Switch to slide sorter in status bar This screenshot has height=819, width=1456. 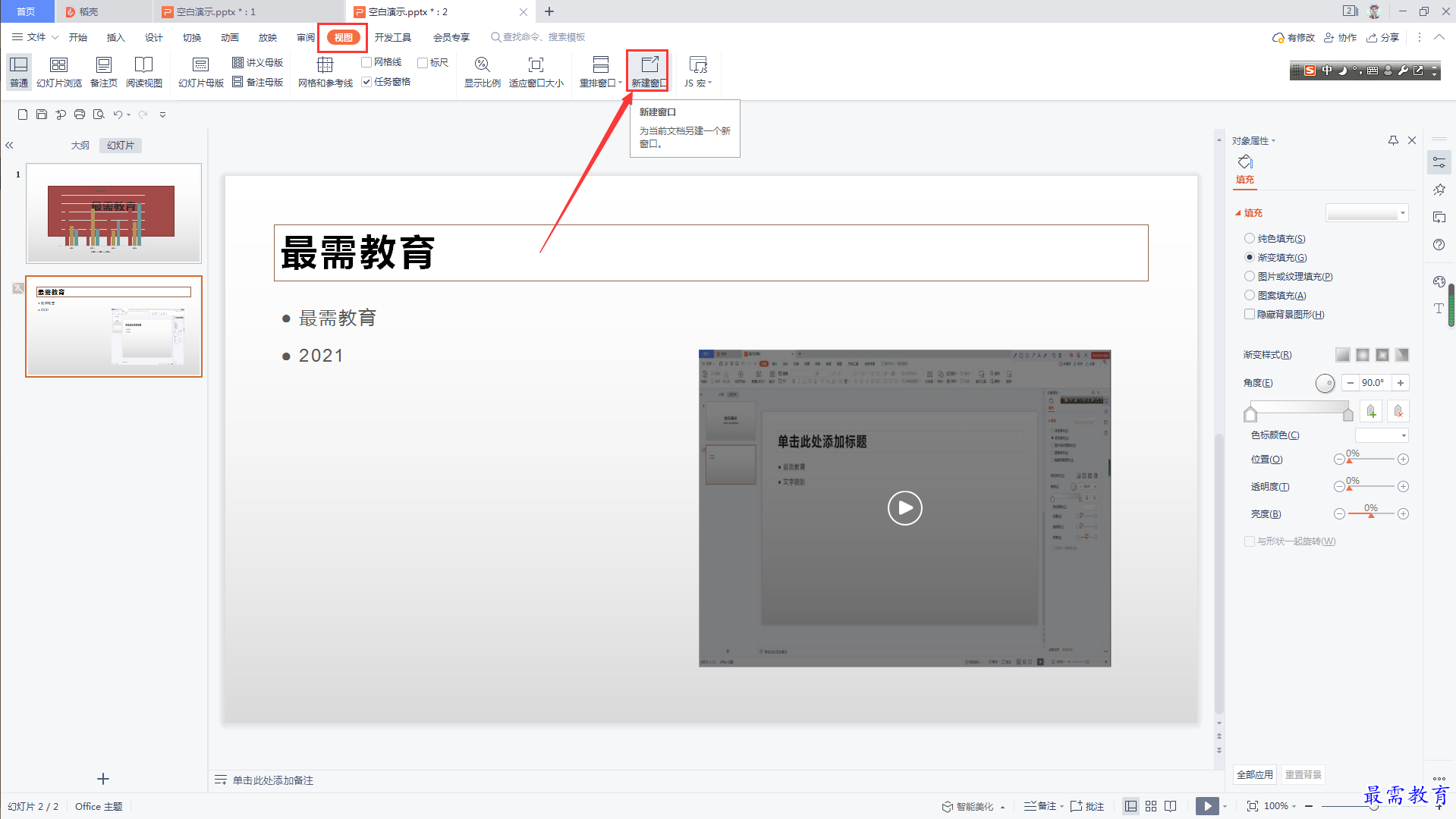[x=1151, y=806]
